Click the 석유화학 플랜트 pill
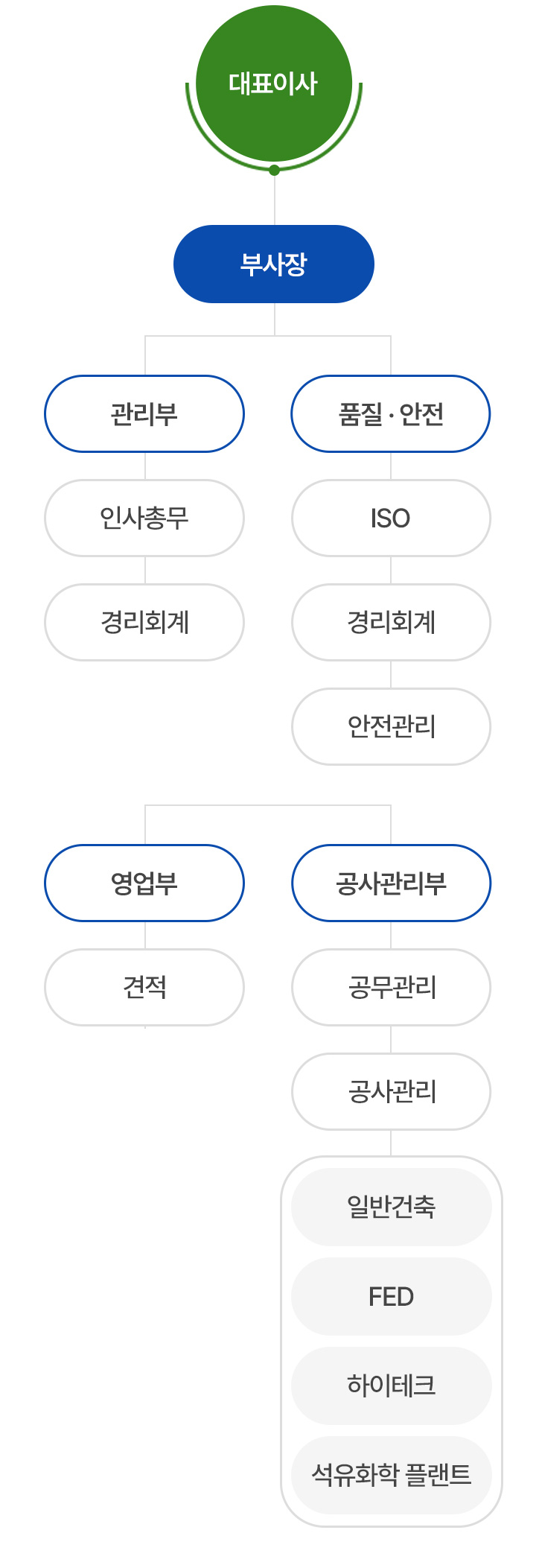This screenshot has height=1568, width=536. (391, 1476)
